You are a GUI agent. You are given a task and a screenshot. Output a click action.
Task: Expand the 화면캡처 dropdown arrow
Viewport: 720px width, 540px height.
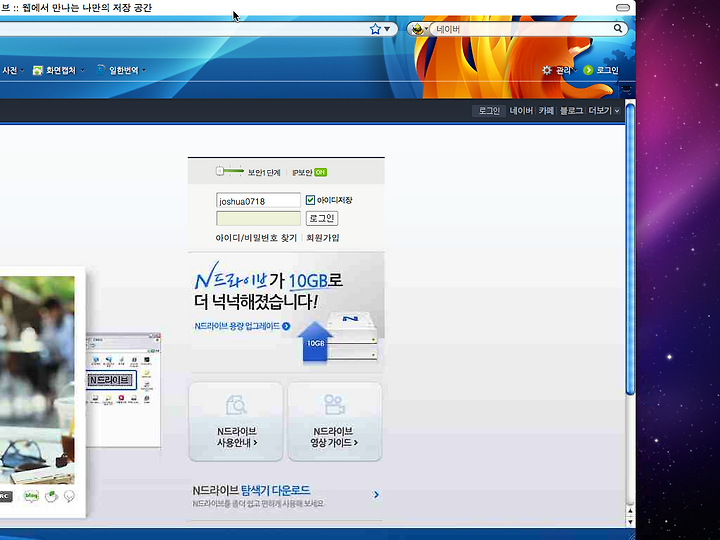pyautogui.click(x=83, y=70)
